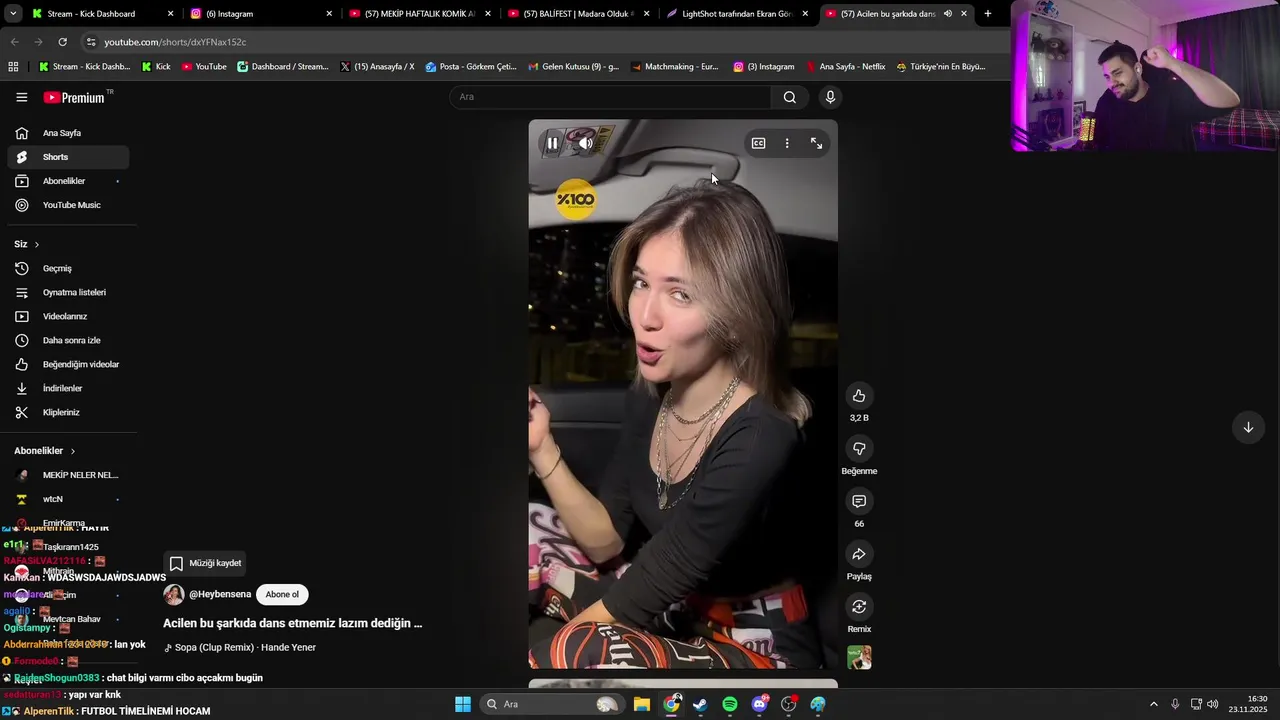This screenshot has width=1280, height=720.
Task: Show hidden system tray icons chevron
Action: click(1153, 704)
